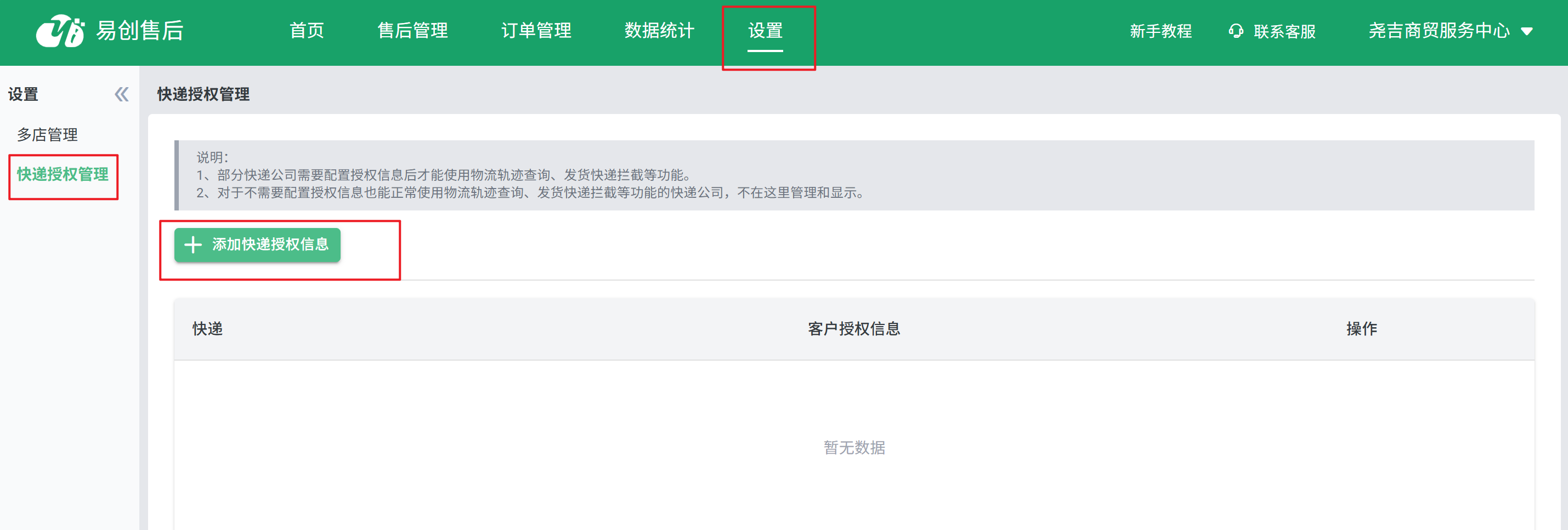The width and height of the screenshot is (1568, 530).
Task: Open the 售后管理 menu
Action: [x=412, y=31]
